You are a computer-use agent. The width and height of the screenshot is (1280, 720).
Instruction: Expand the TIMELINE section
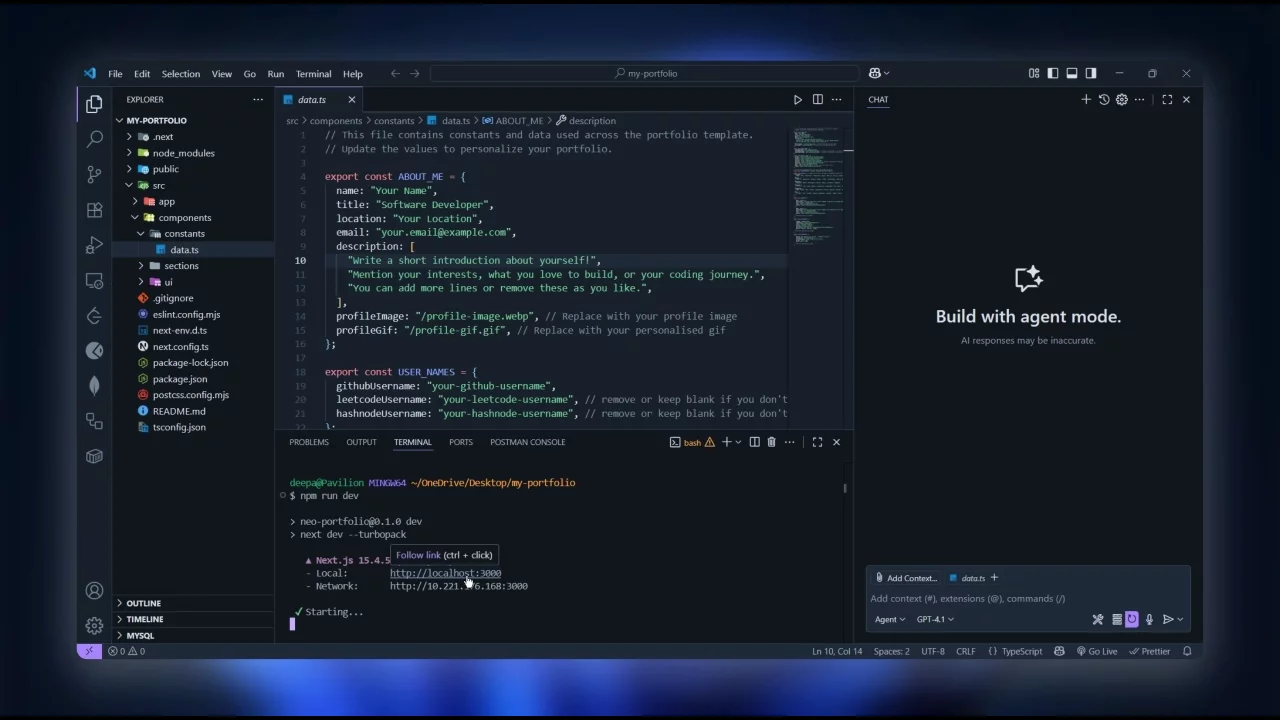coord(144,619)
